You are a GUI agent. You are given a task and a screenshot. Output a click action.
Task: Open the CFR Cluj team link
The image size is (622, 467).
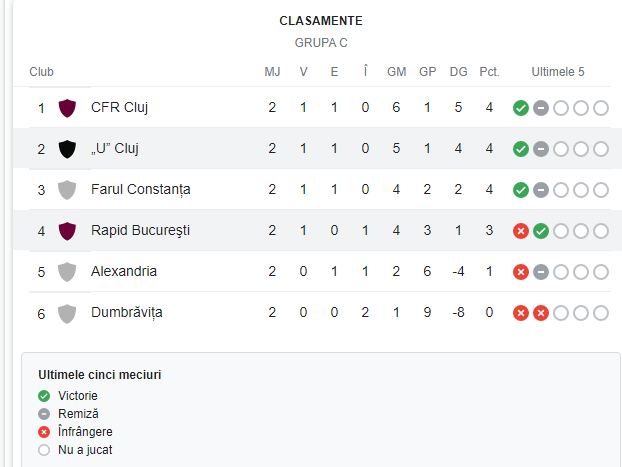click(x=119, y=107)
